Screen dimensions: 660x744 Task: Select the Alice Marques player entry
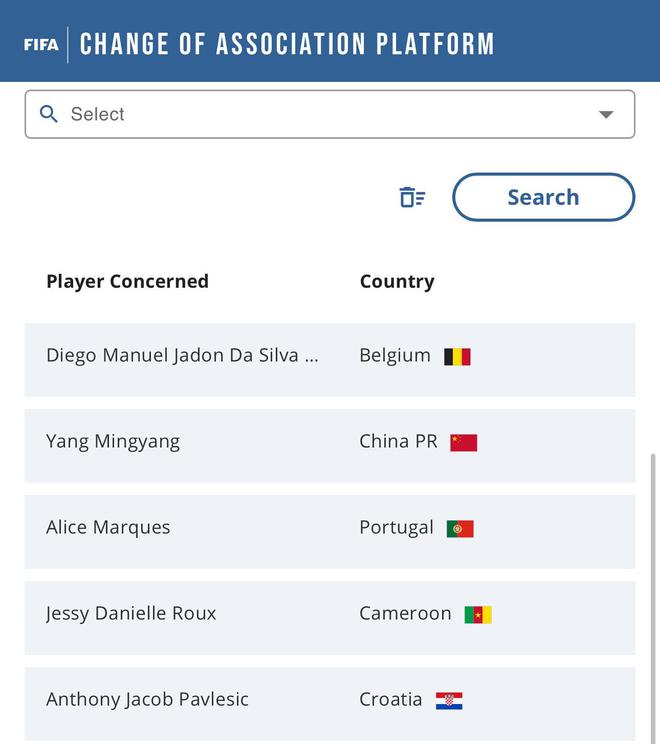(x=108, y=528)
